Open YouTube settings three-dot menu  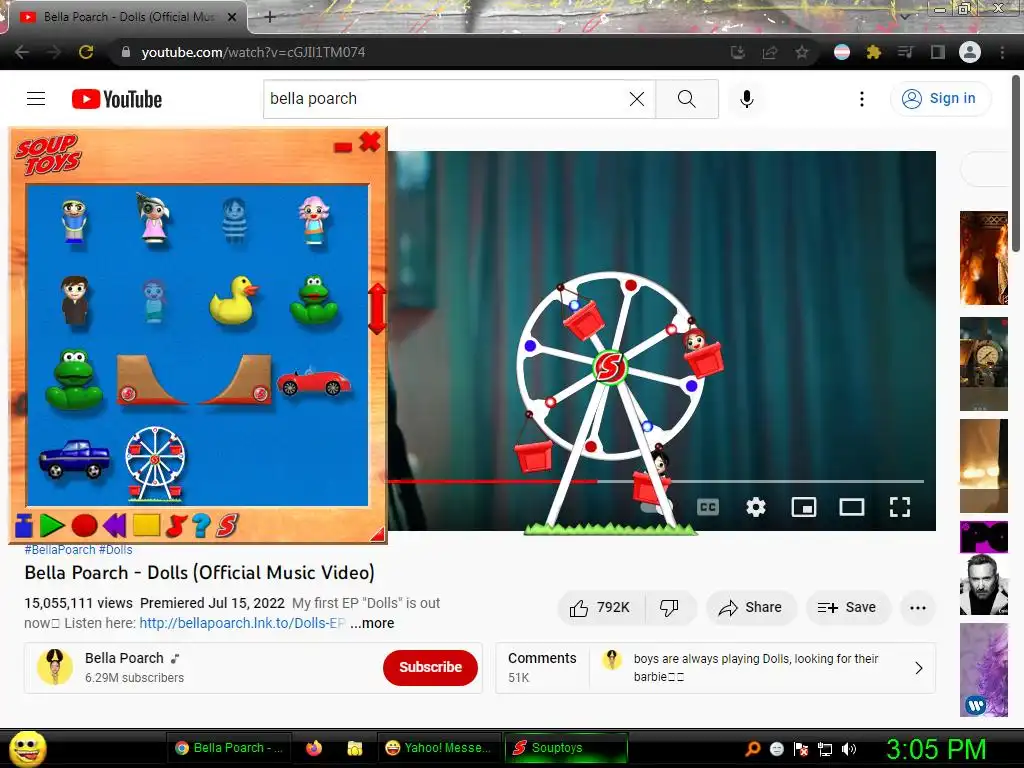click(x=862, y=99)
